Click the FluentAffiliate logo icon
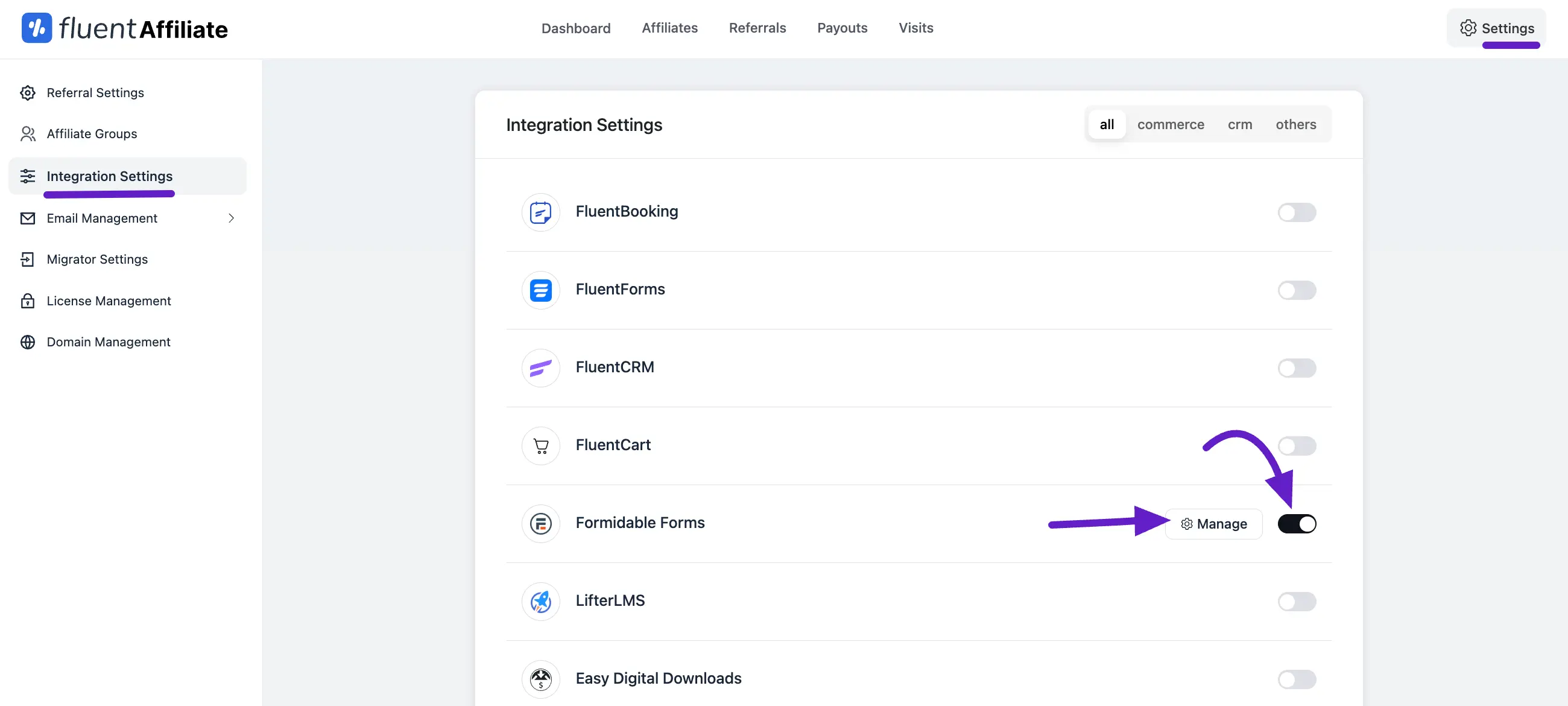 (37, 28)
